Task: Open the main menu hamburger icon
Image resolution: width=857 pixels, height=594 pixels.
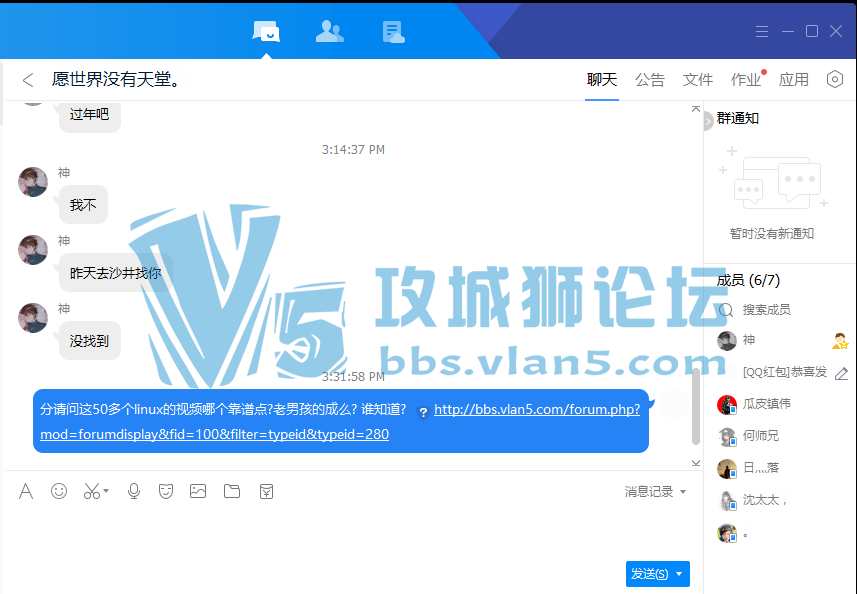Action: click(x=762, y=32)
